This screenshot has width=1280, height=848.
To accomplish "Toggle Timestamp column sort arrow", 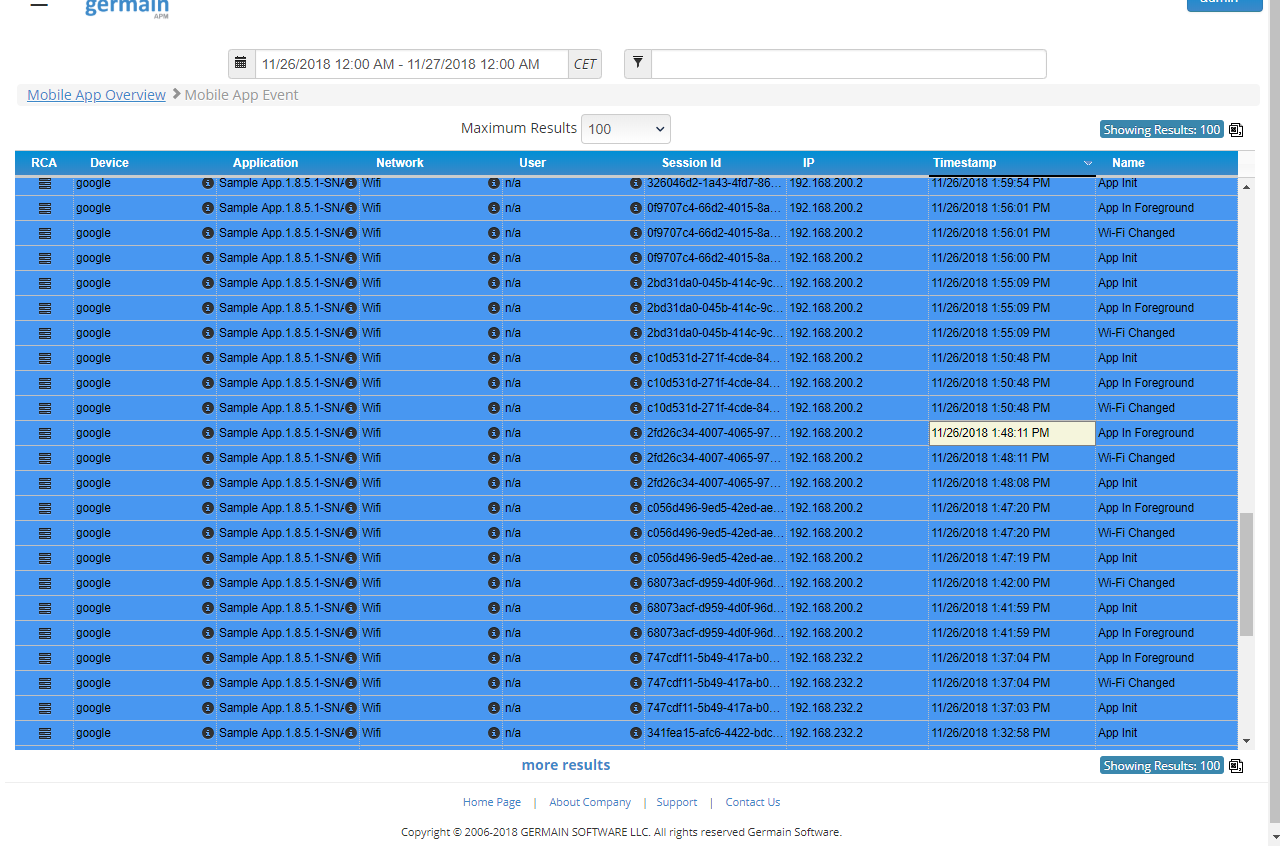I will coord(1087,163).
